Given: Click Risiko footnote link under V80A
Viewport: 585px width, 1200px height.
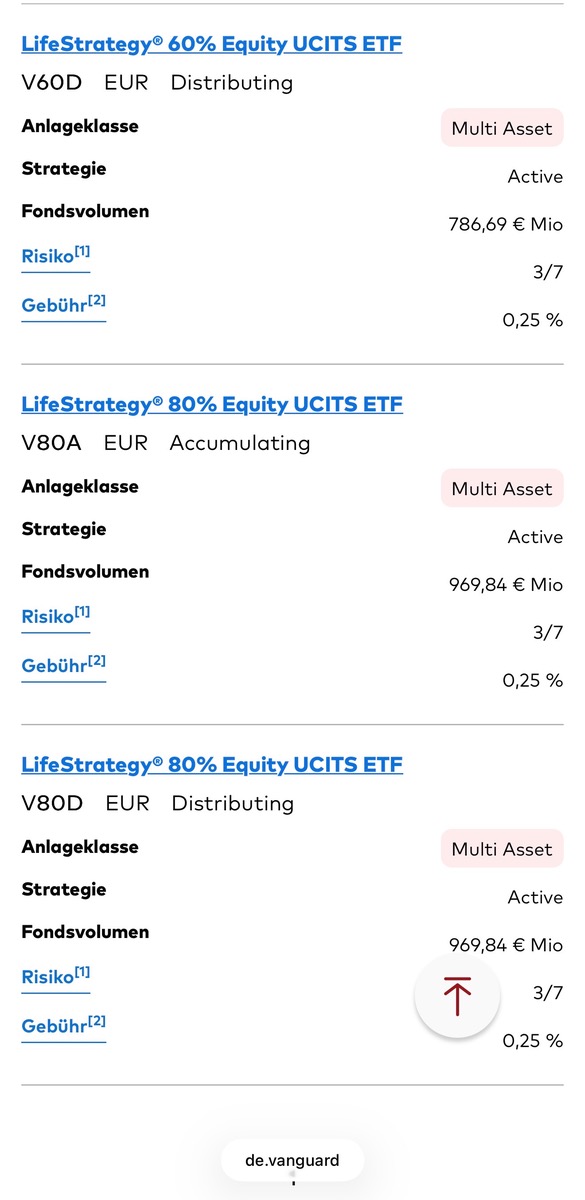Looking at the screenshot, I should (56, 615).
